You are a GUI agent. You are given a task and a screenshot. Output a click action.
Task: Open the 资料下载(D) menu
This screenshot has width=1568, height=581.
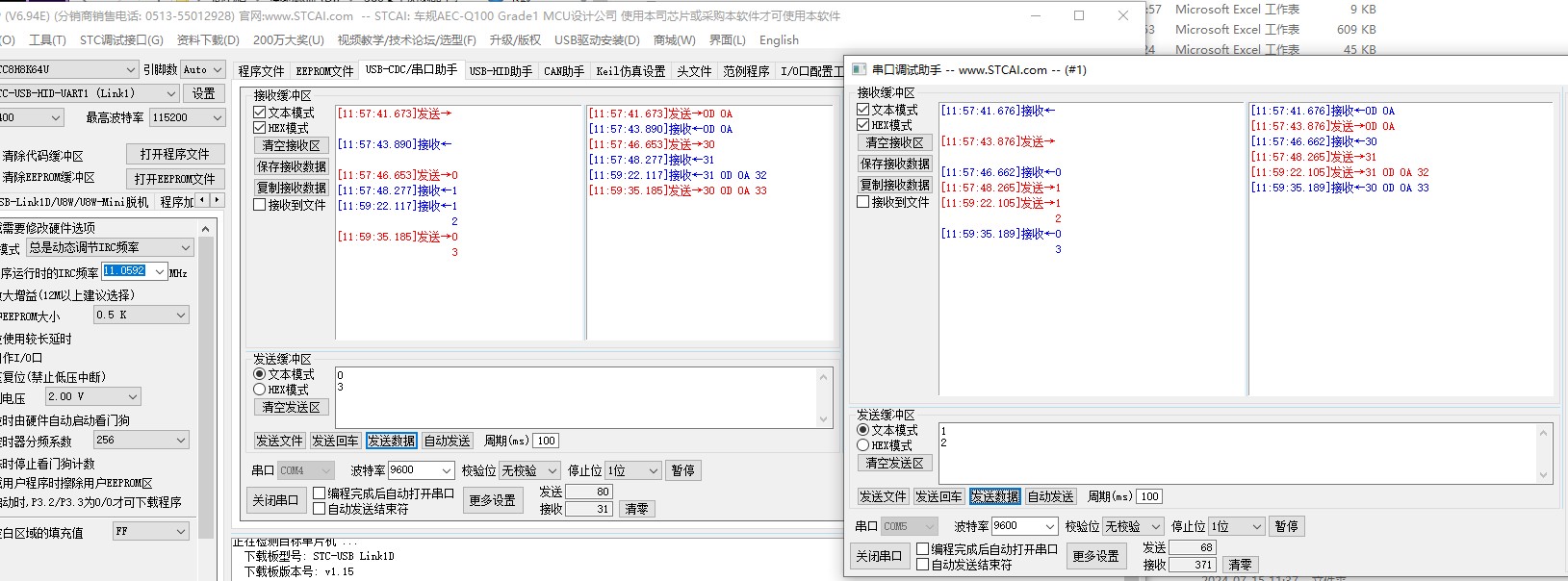208,39
